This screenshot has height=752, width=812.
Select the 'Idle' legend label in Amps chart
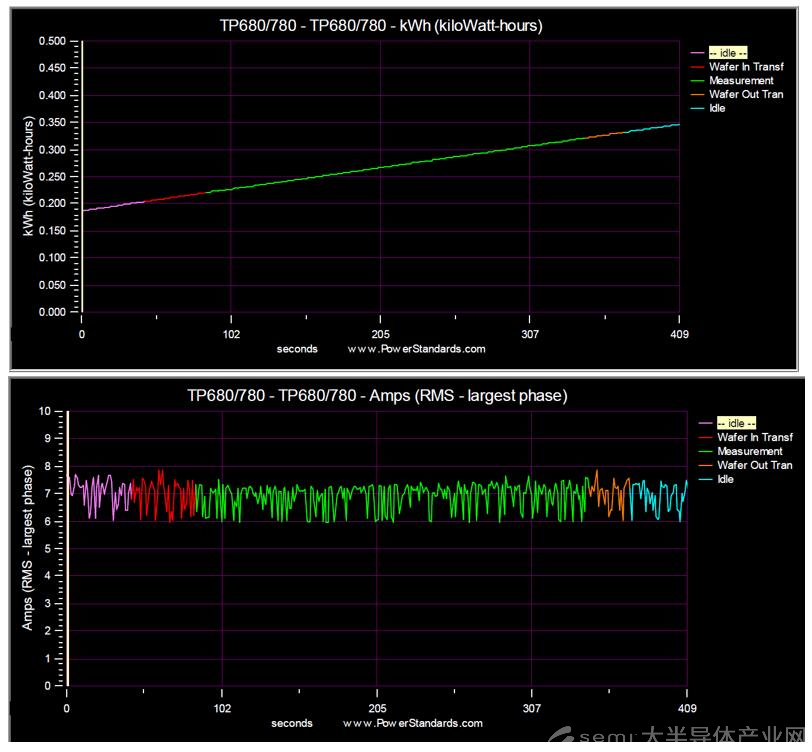point(725,479)
